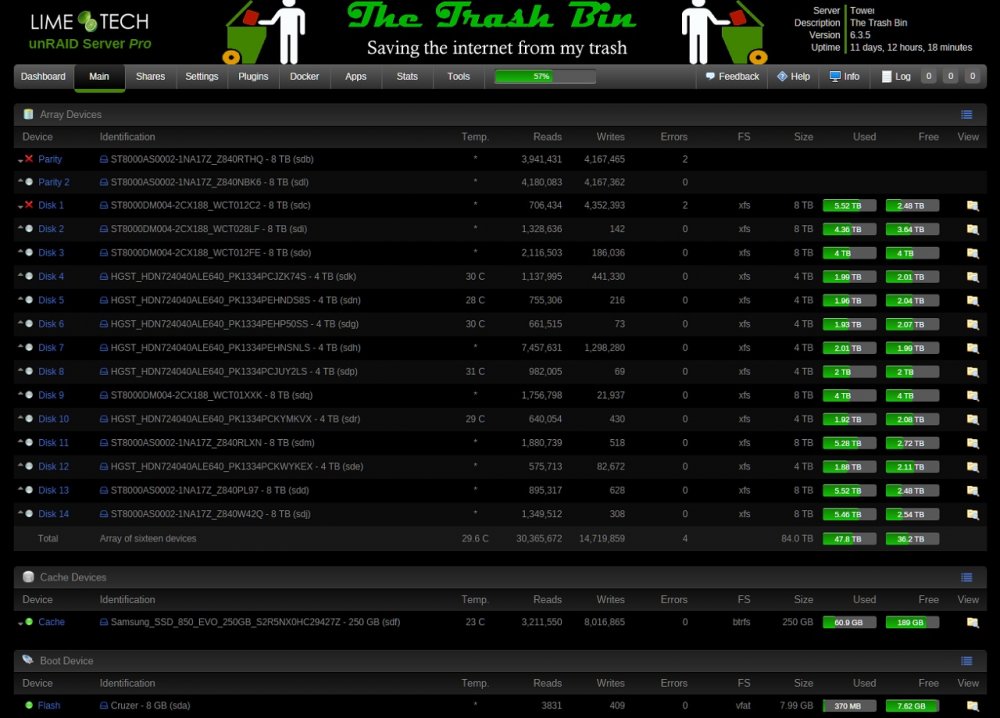
Task: Click the red X status icon for Disk 1
Action: pos(29,205)
